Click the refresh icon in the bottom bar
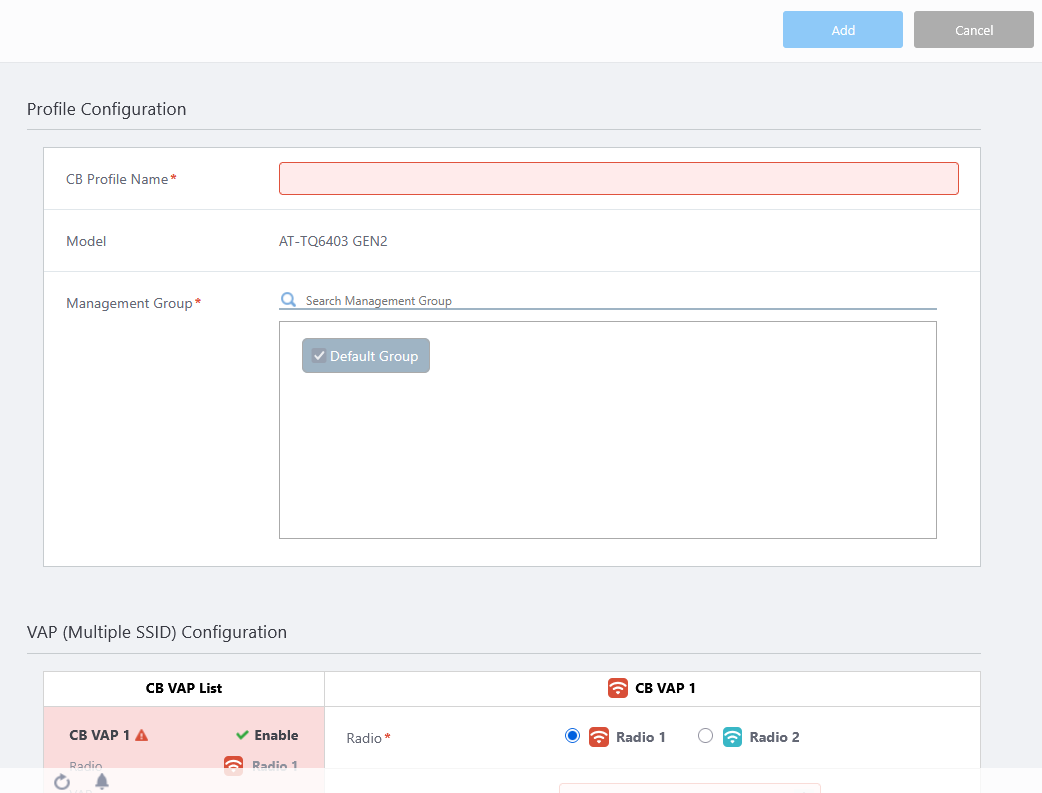1042x793 pixels. [x=62, y=781]
